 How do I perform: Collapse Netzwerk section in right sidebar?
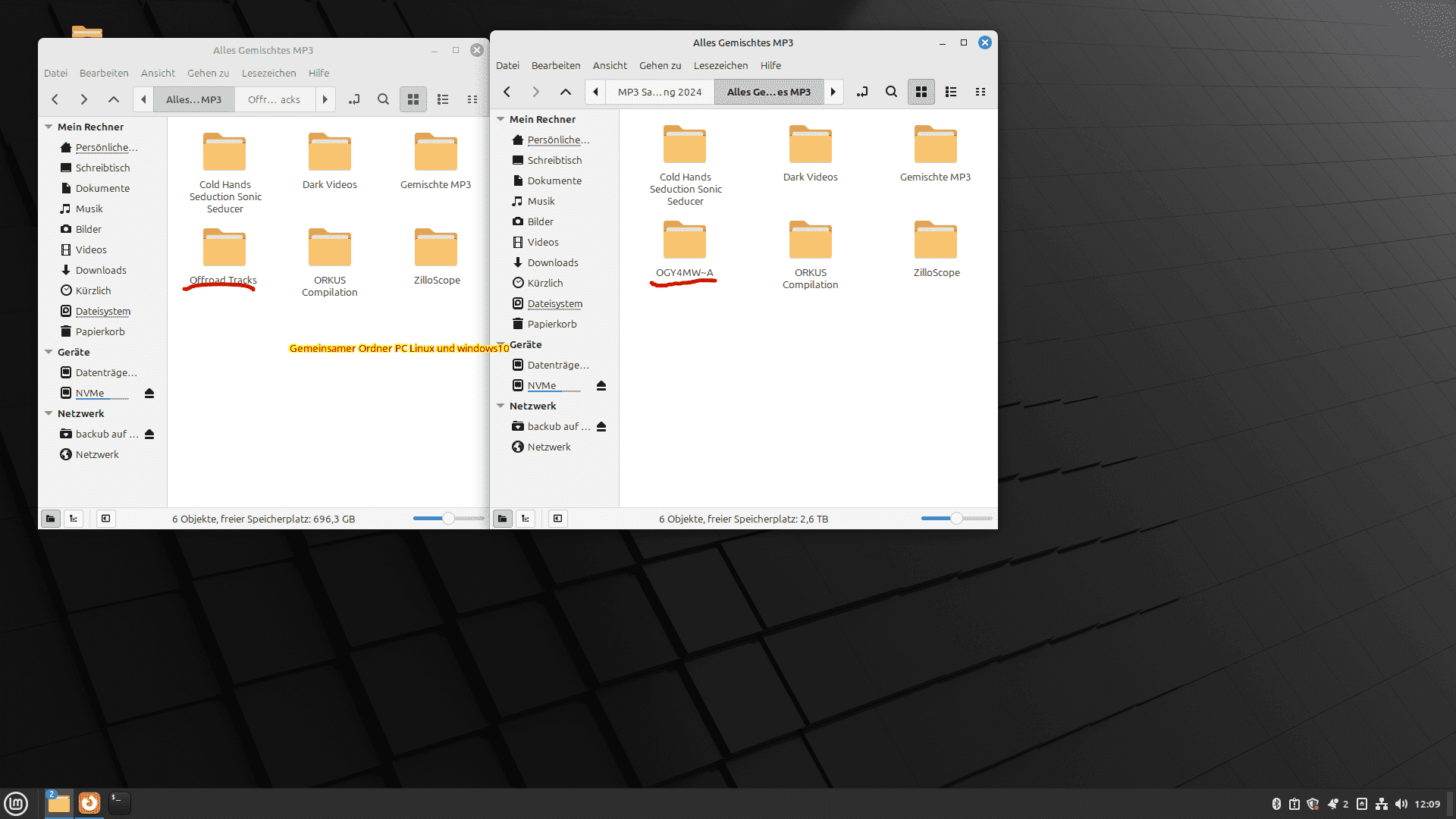tap(500, 406)
